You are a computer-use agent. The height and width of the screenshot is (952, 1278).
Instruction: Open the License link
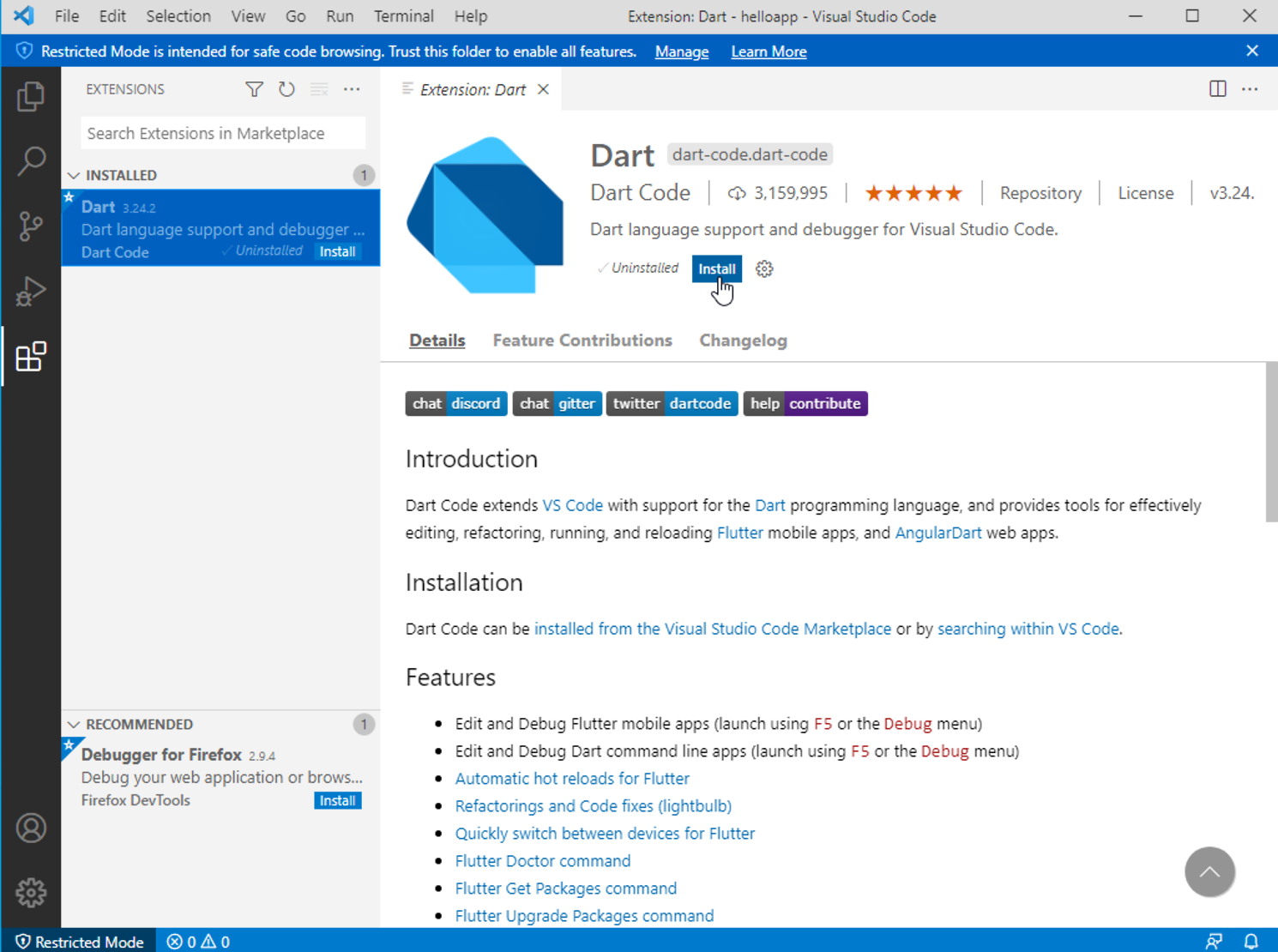point(1145,193)
